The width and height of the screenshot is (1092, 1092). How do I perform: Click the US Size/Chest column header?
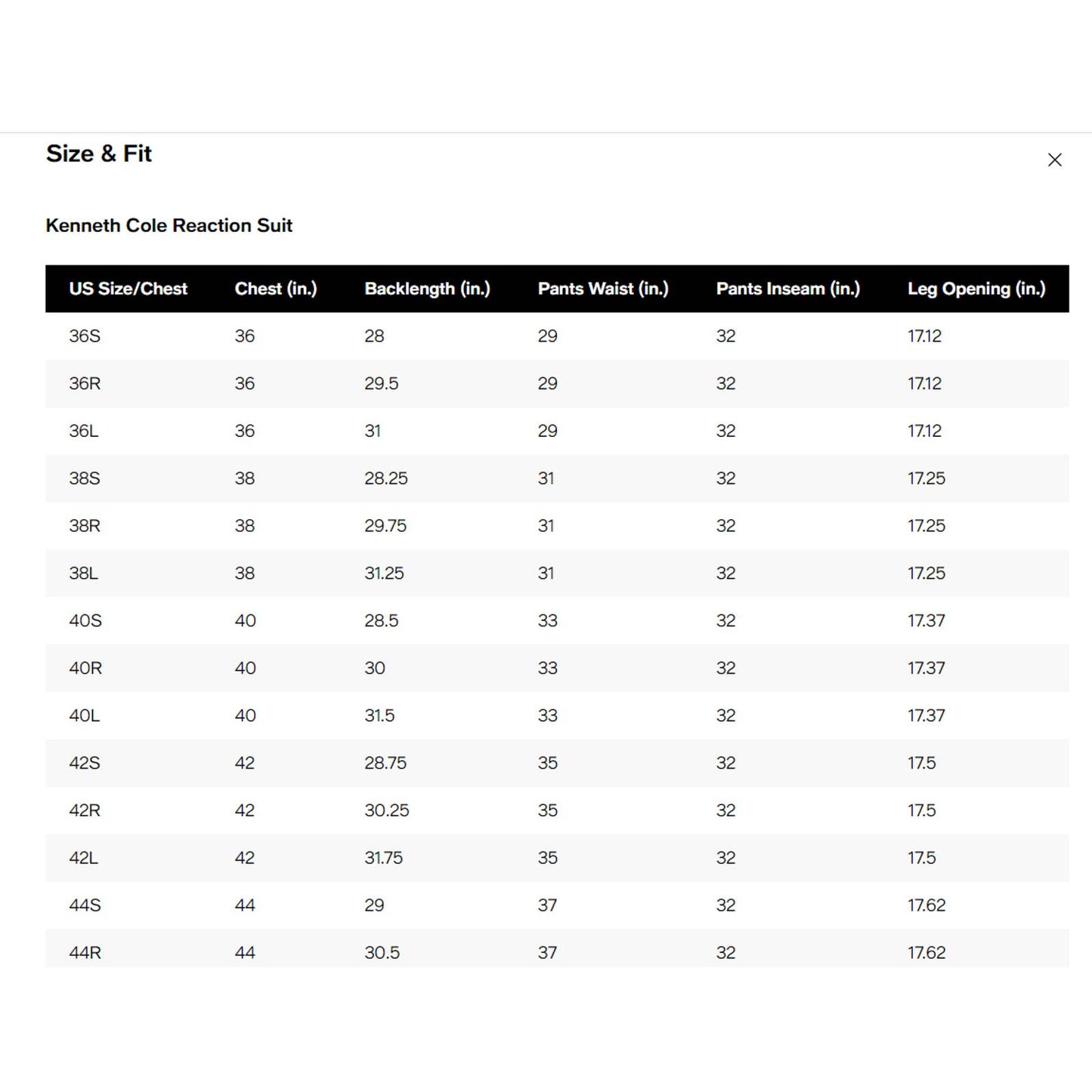coord(128,289)
